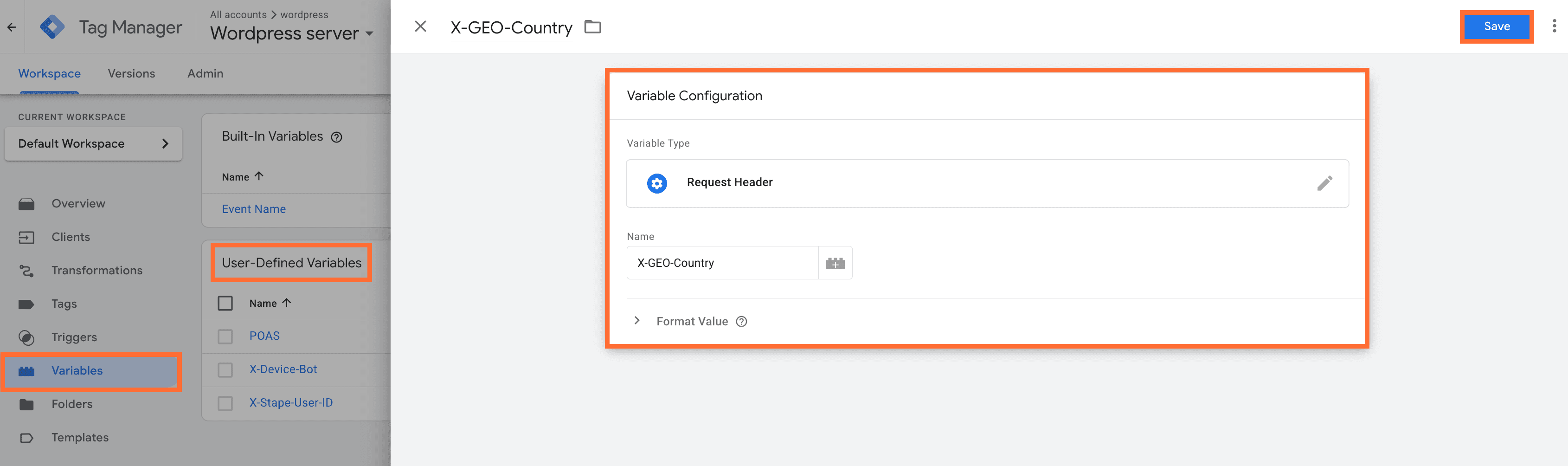The height and width of the screenshot is (466, 1568).
Task: Switch to the Admin tab
Action: click(x=205, y=73)
